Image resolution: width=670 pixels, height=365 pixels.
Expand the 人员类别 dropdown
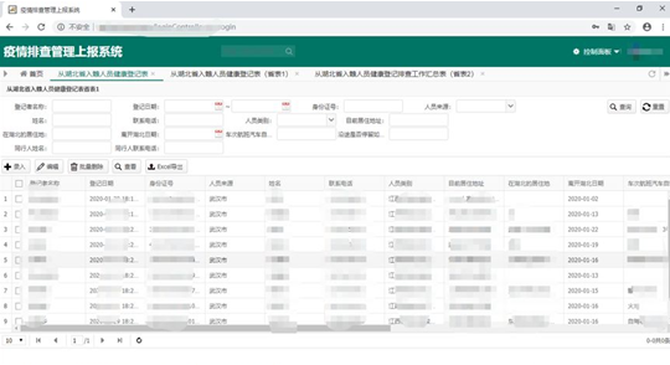click(x=331, y=120)
